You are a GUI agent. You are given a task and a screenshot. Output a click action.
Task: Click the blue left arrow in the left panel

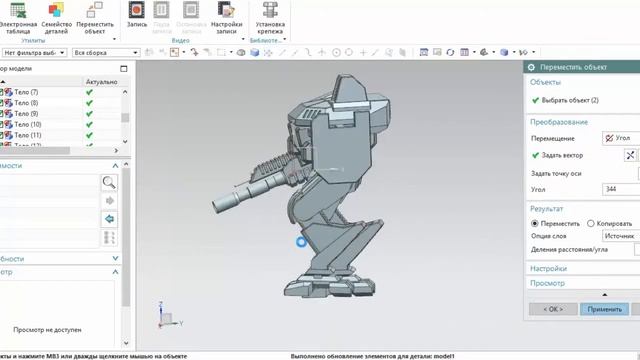(109, 219)
